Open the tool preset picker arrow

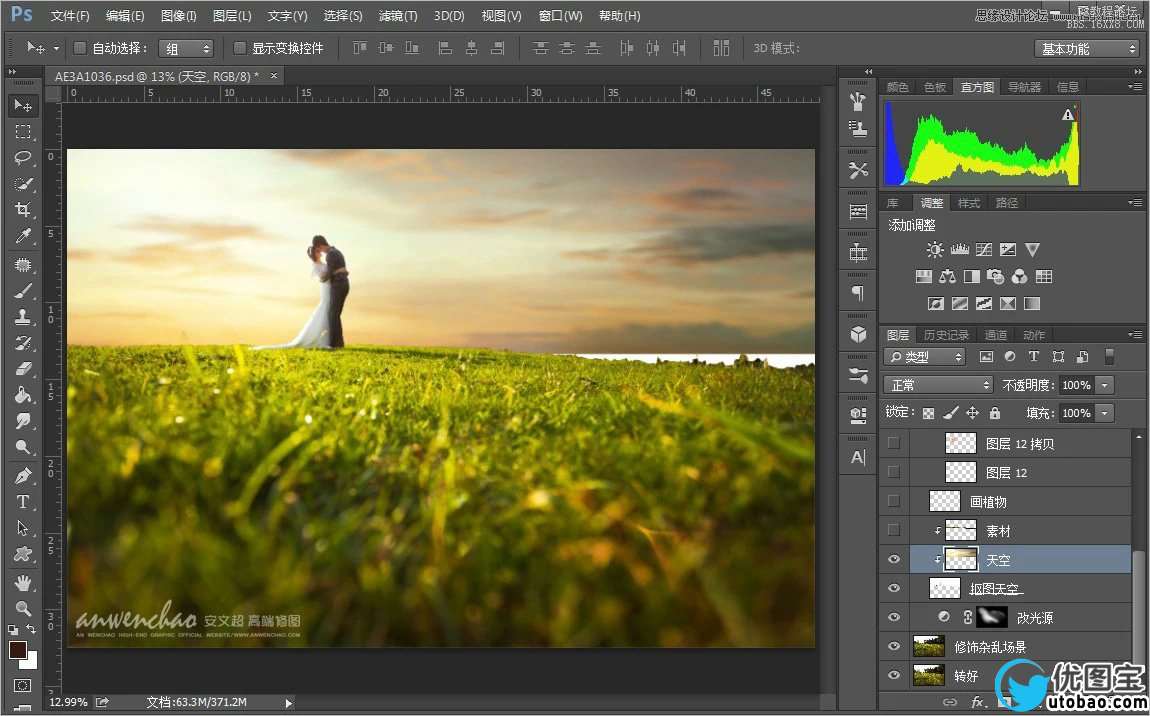pos(56,48)
